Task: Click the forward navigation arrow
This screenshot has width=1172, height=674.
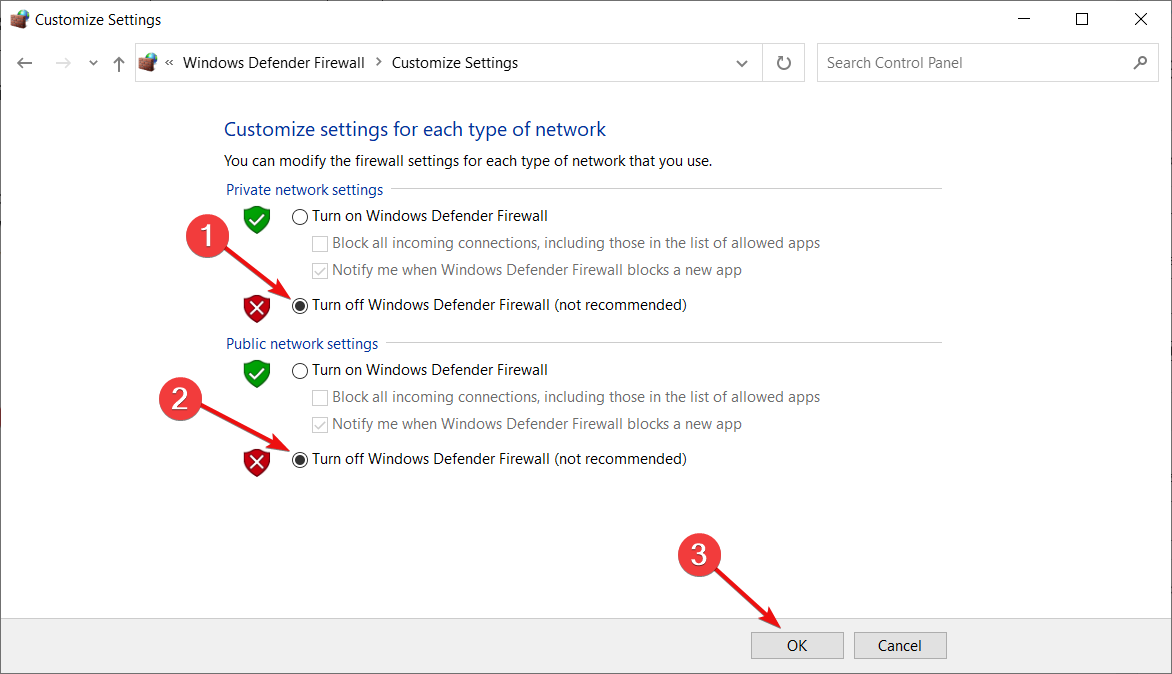Action: point(64,63)
